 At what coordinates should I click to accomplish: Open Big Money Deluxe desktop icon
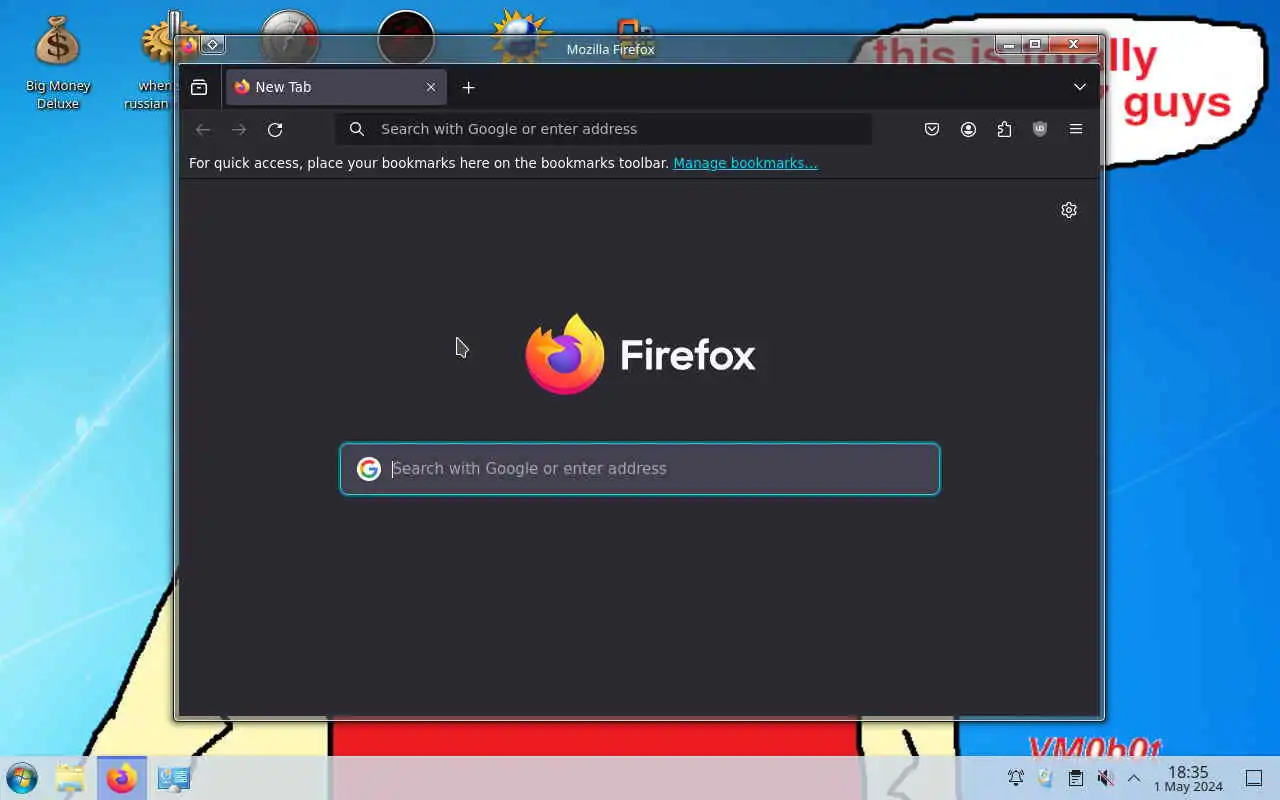coord(58,62)
